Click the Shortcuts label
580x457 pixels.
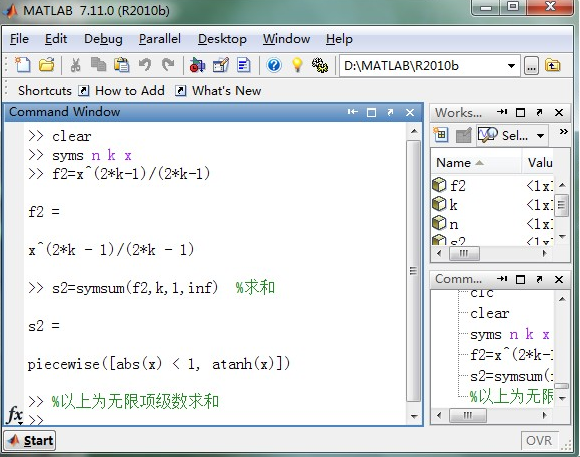(45, 91)
